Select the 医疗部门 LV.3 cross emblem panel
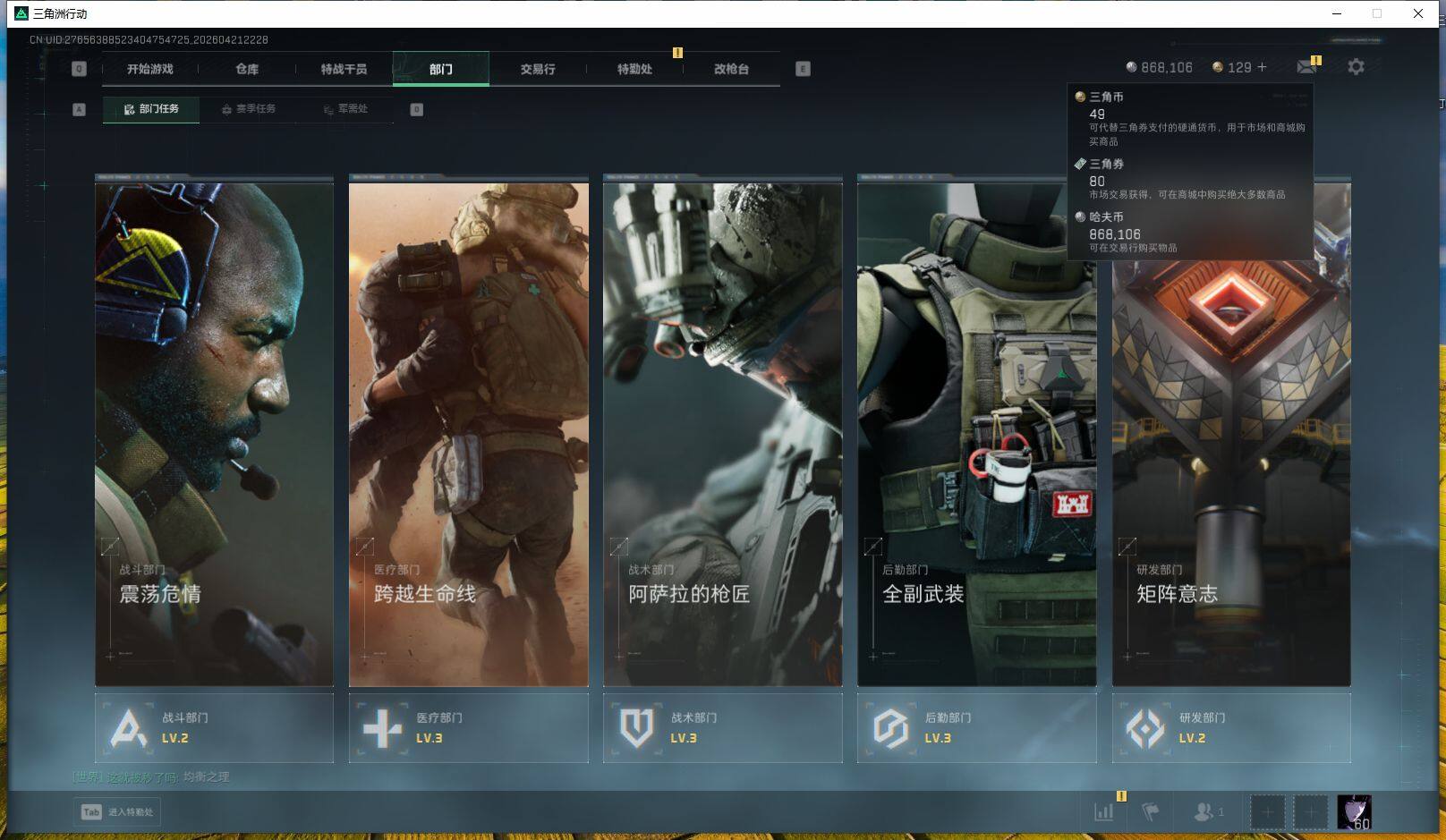This screenshot has width=1446, height=840. pos(468,728)
